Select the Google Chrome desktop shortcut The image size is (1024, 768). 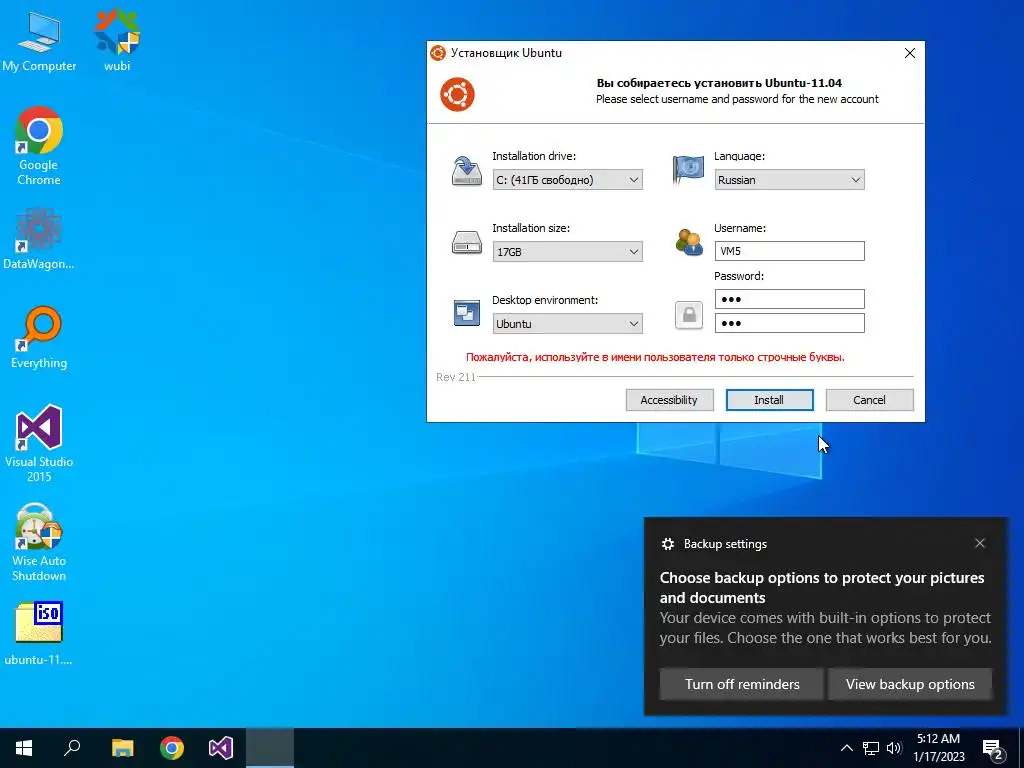pyautogui.click(x=39, y=145)
